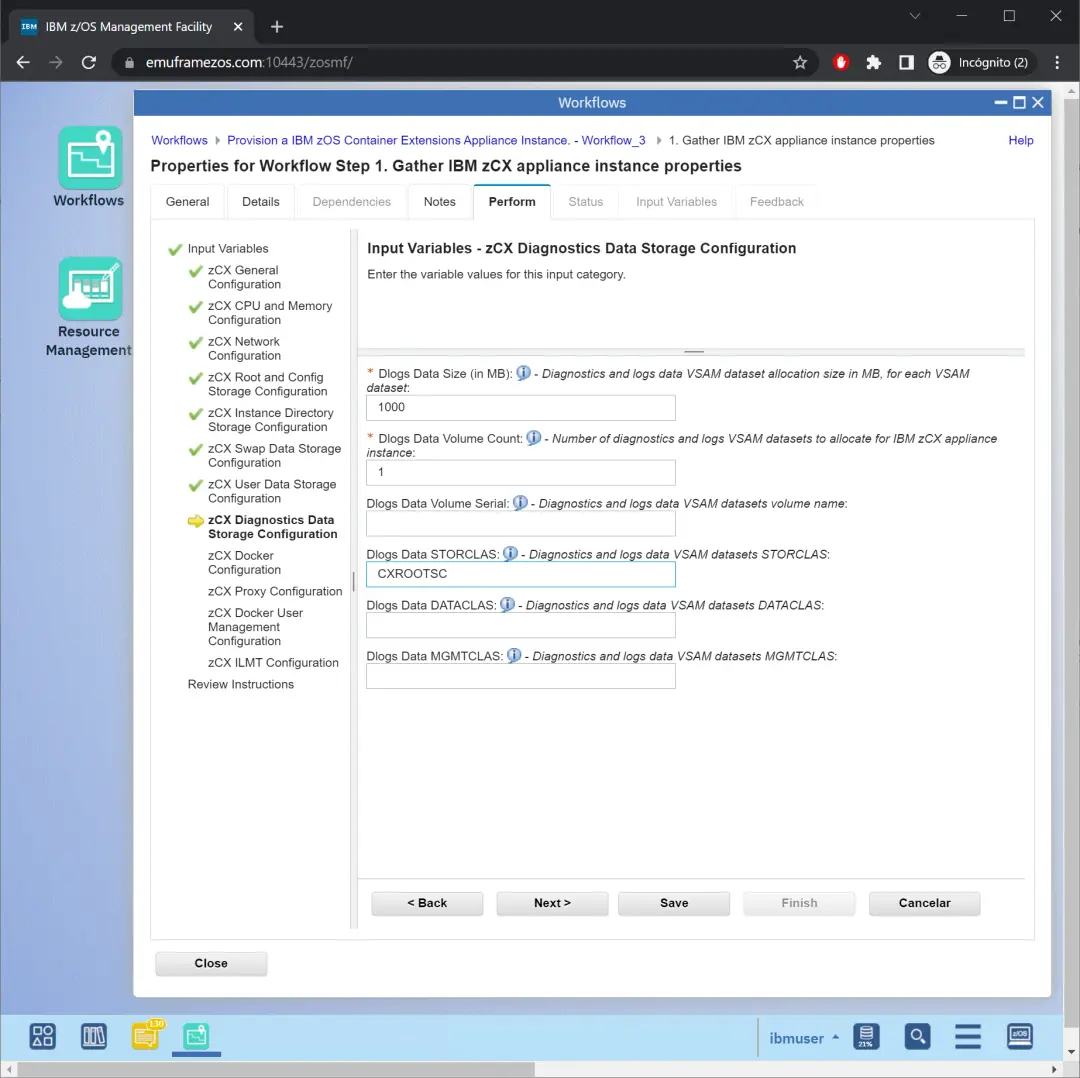Open a new browser tab

(277, 27)
